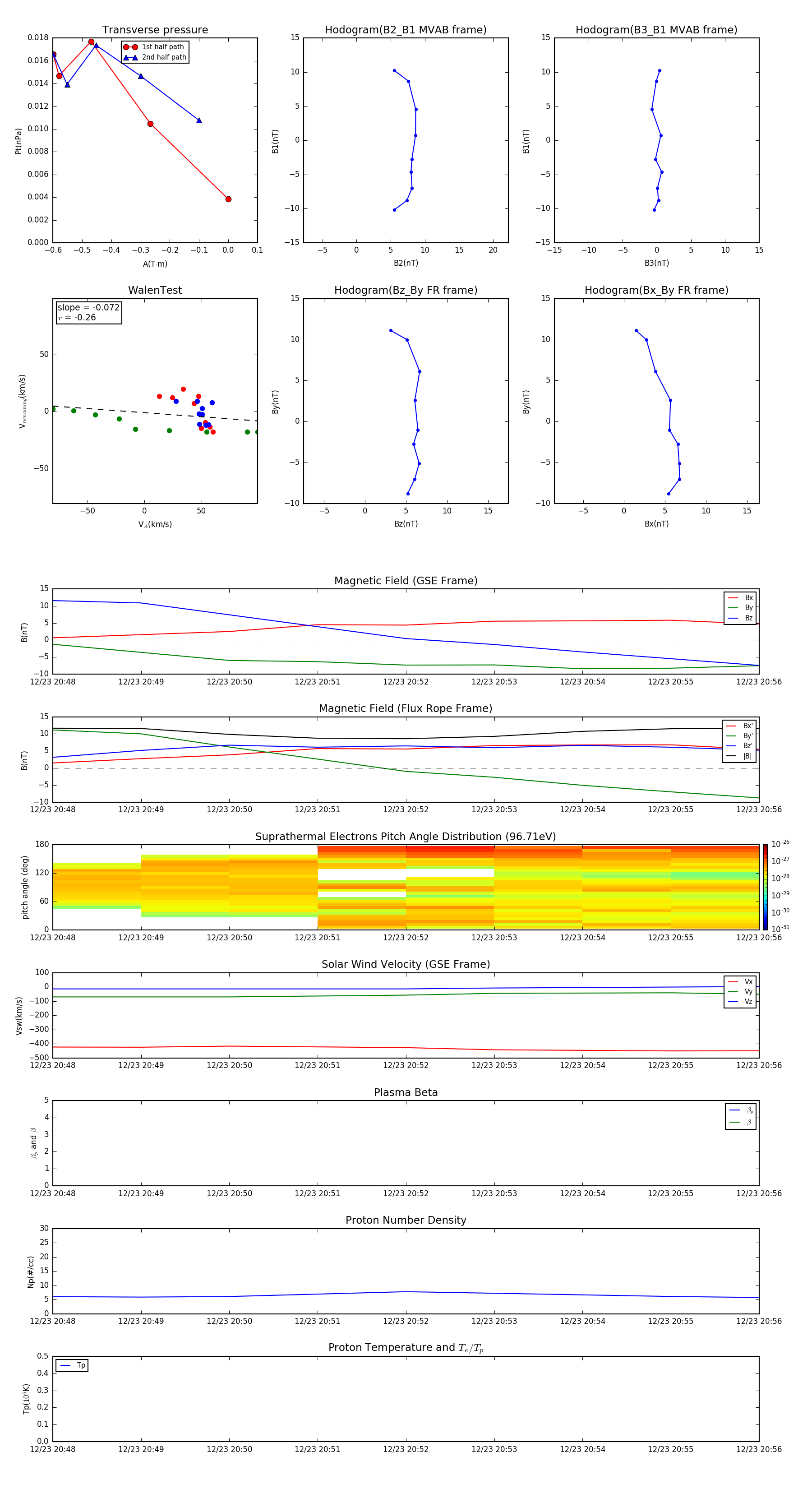Click the 'Hodogram(Bx_By FR frame)' title
812x1489 pixels.
[x=656, y=290]
